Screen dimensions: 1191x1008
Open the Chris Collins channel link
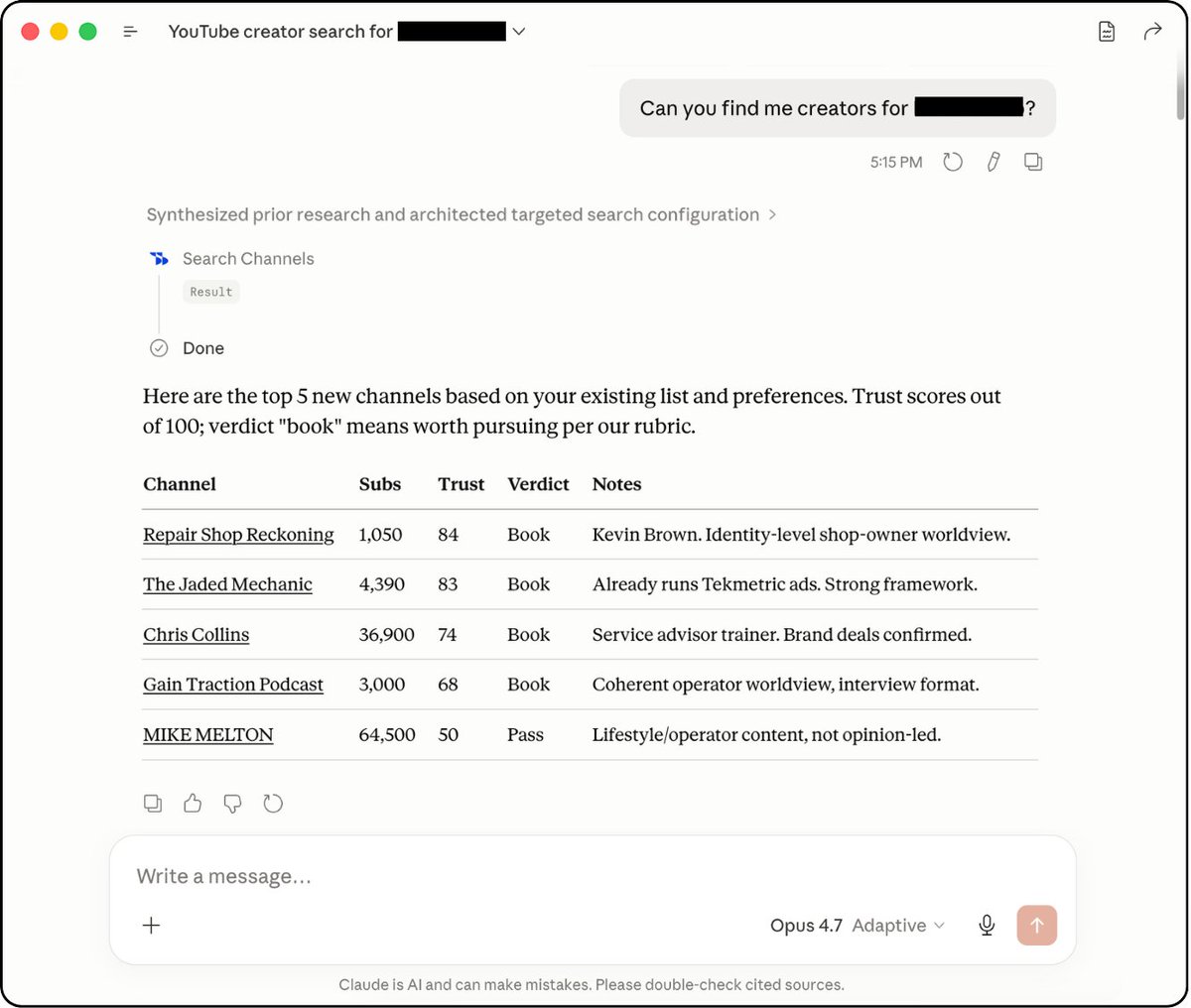[196, 635]
